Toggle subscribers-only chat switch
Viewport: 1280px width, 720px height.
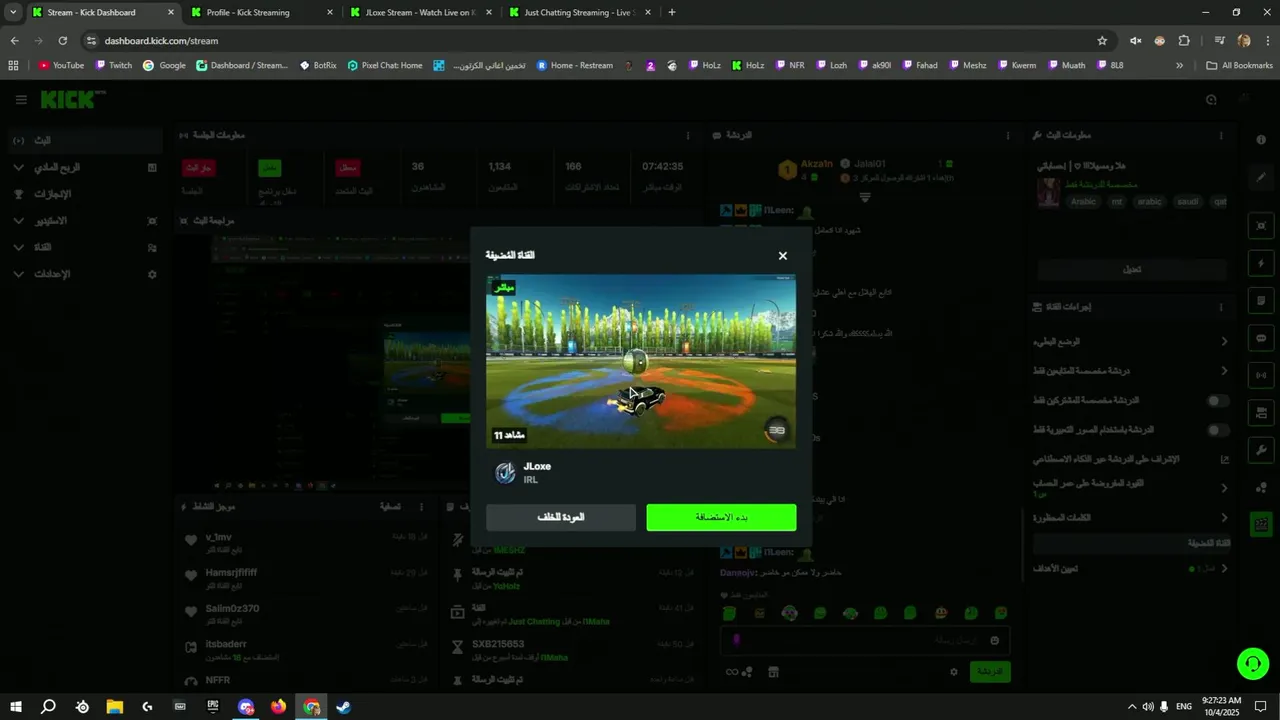click(x=1217, y=401)
